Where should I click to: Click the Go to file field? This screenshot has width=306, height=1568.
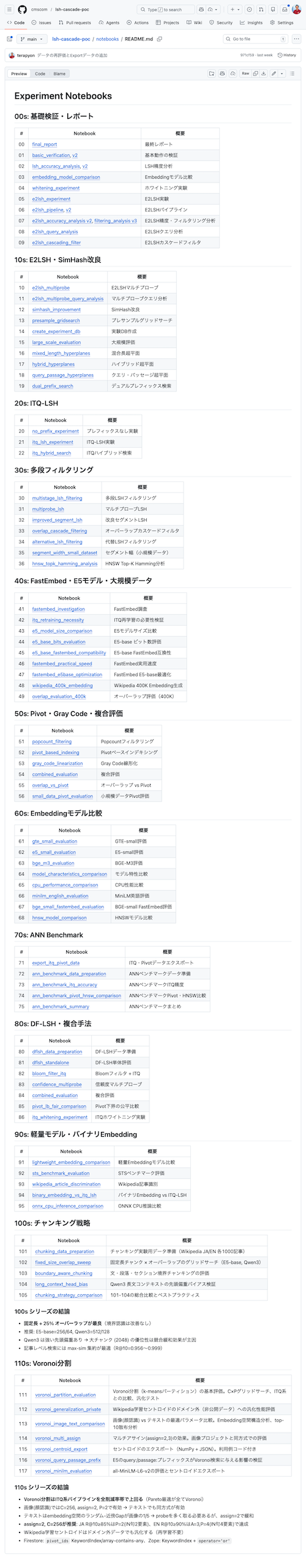(256, 39)
